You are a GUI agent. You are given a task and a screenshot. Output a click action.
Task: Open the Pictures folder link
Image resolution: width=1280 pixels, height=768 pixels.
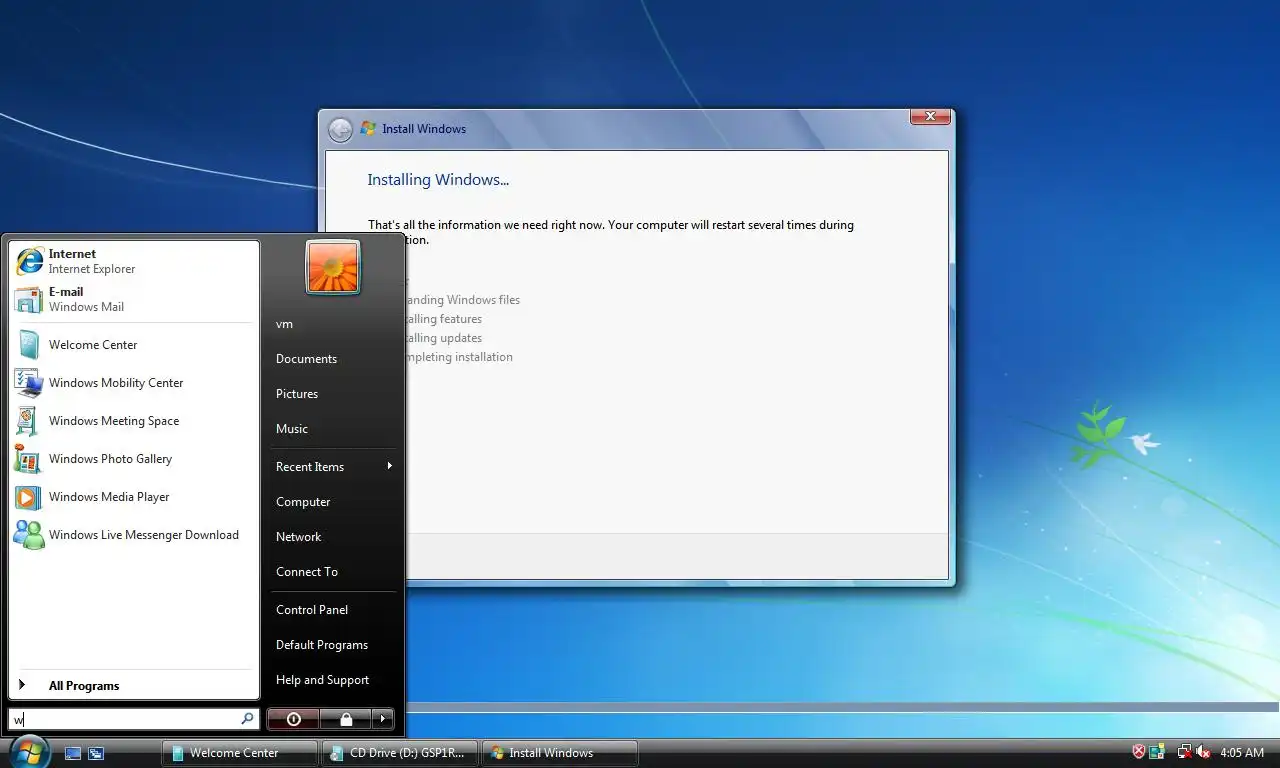[332, 394]
